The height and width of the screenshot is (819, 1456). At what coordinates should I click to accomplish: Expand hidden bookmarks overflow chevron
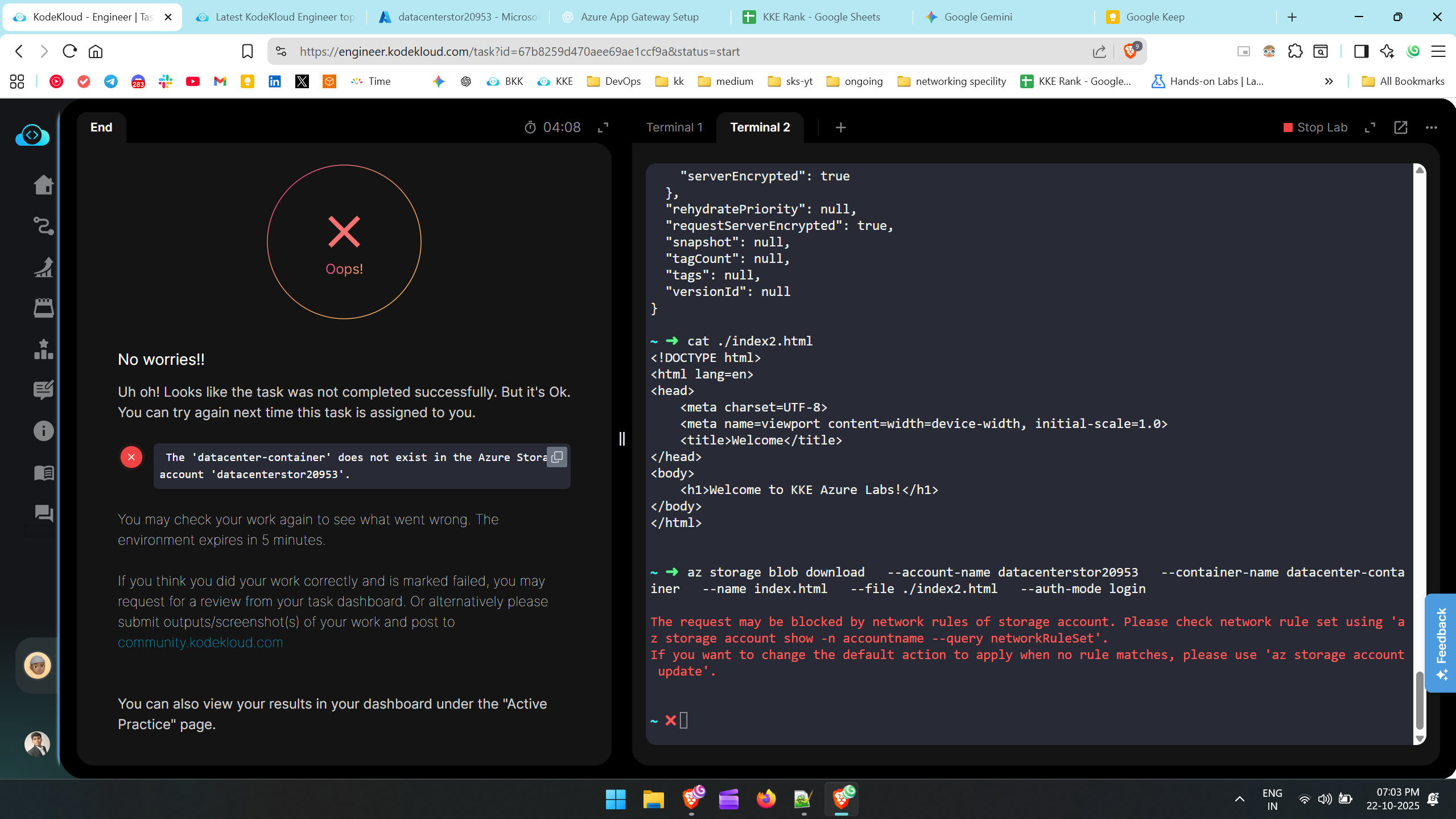pos(1329,81)
